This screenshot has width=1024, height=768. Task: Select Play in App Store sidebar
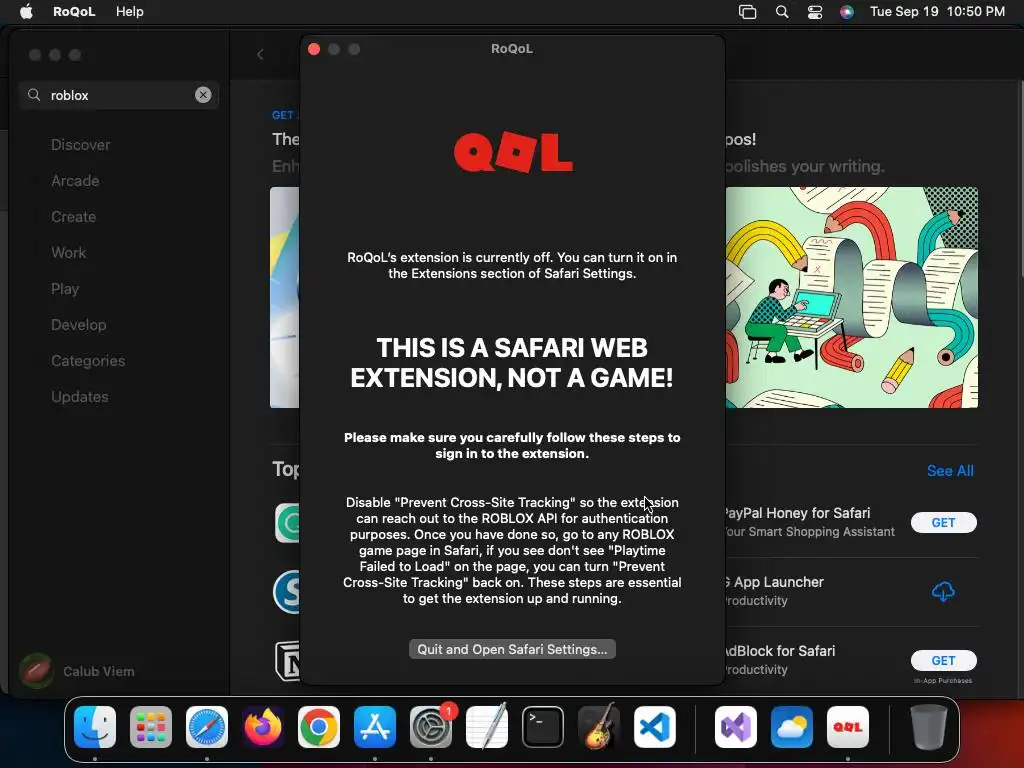pos(65,289)
